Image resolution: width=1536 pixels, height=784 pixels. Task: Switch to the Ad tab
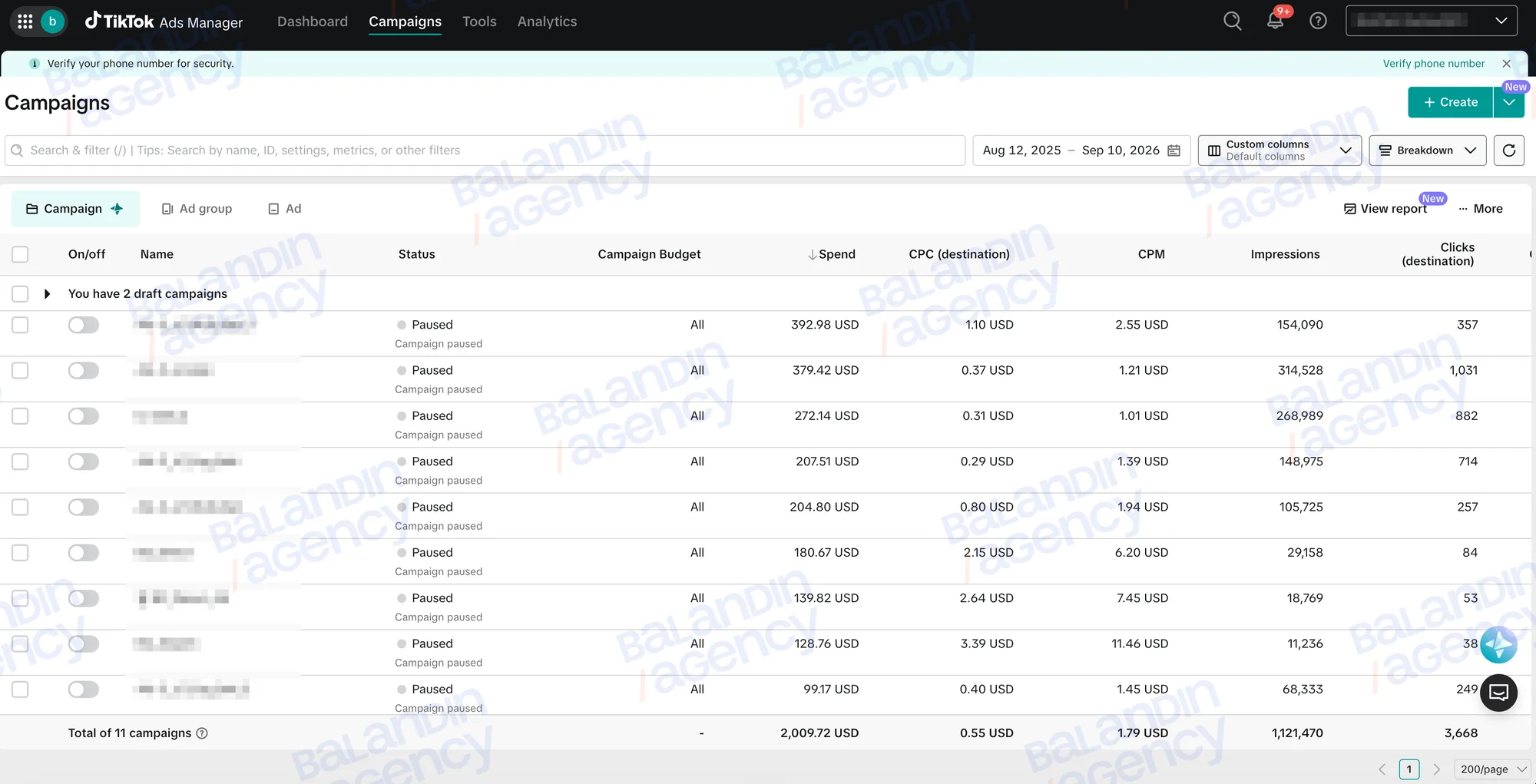(x=284, y=209)
